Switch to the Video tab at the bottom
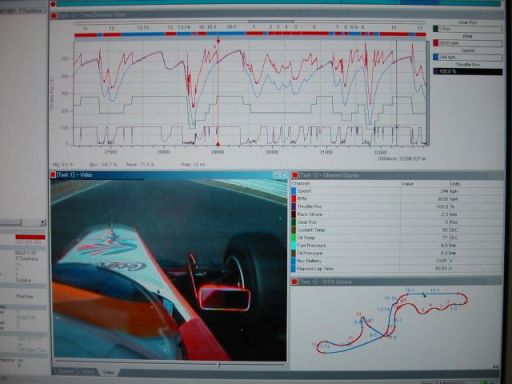This screenshot has height=384, width=512. pos(109,372)
